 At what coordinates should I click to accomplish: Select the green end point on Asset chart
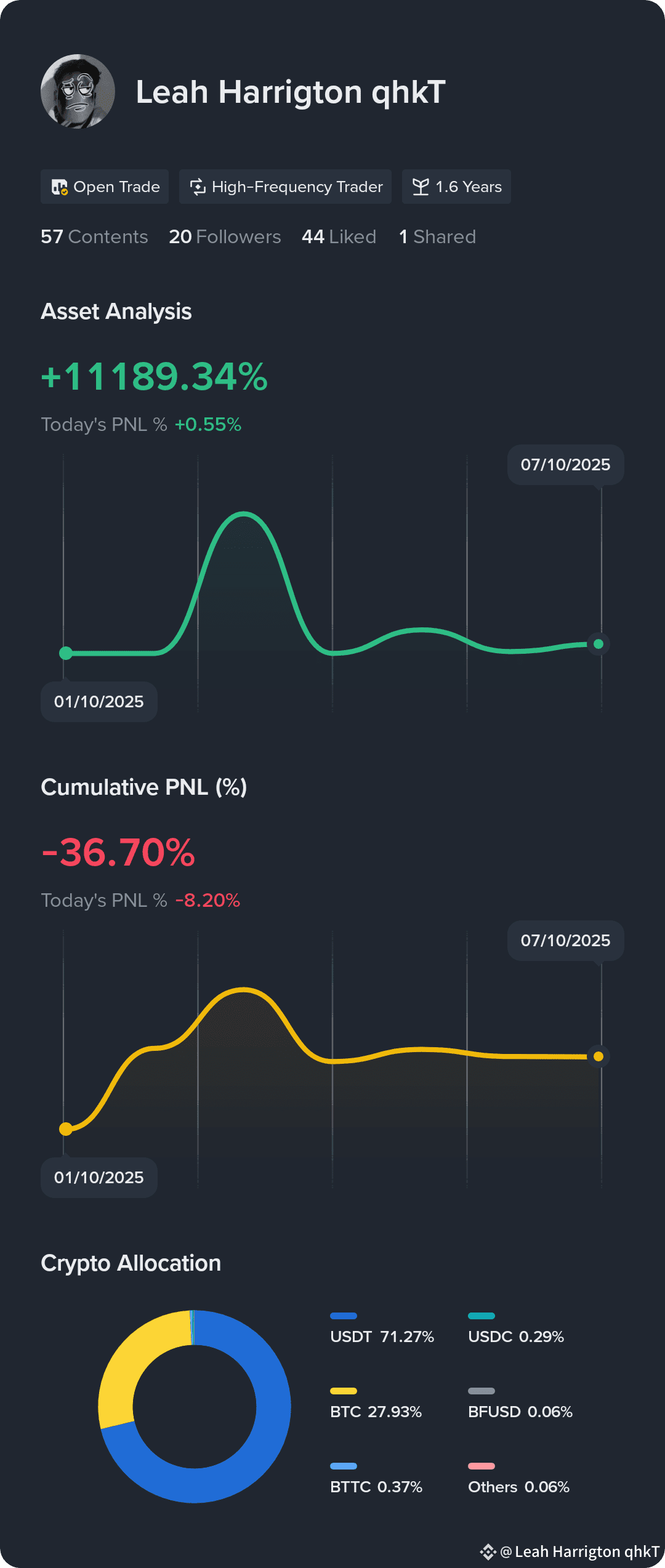(x=598, y=644)
